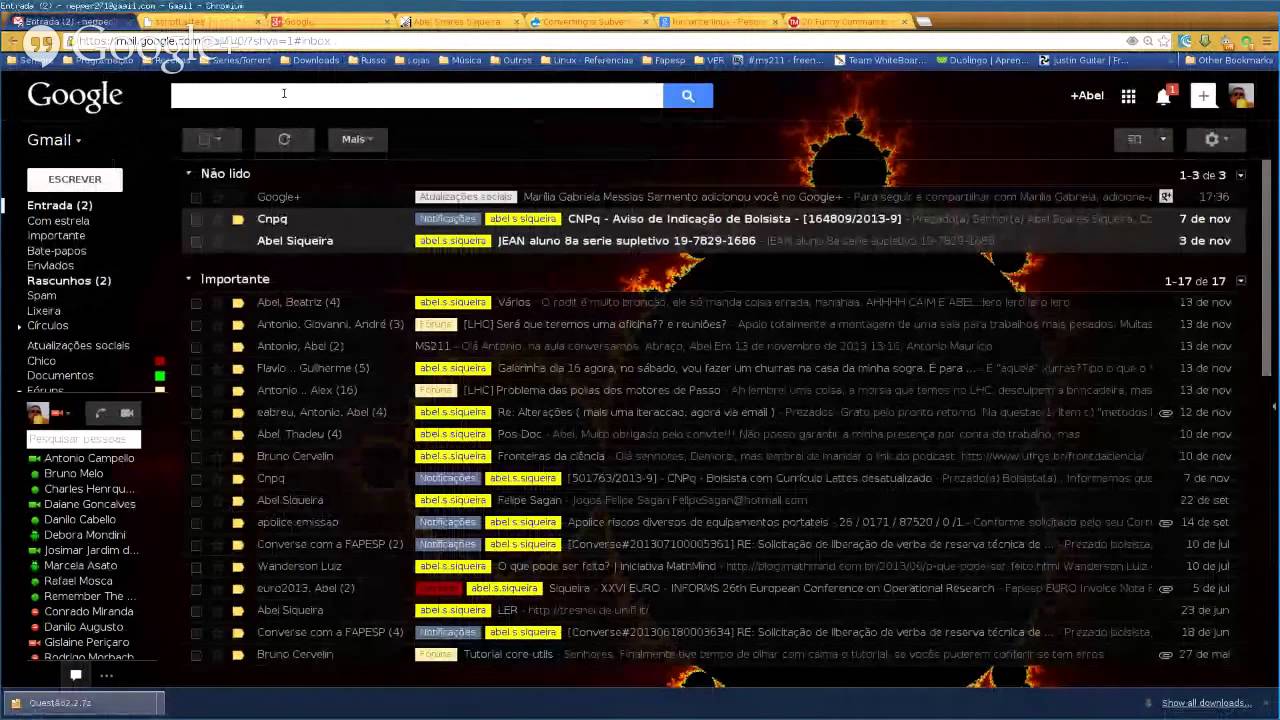Click Show all downloads link

tap(1206, 703)
